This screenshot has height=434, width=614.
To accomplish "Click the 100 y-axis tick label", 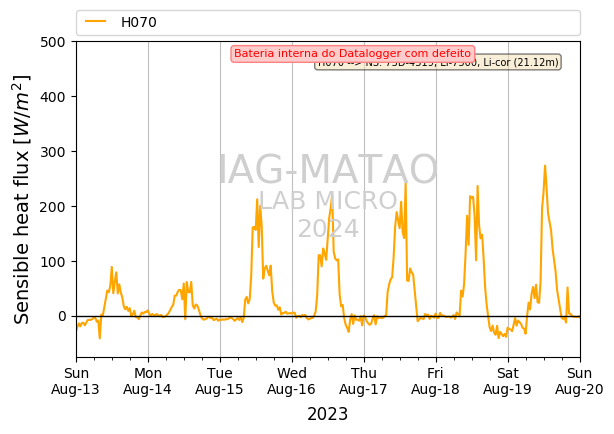I will tap(52, 262).
